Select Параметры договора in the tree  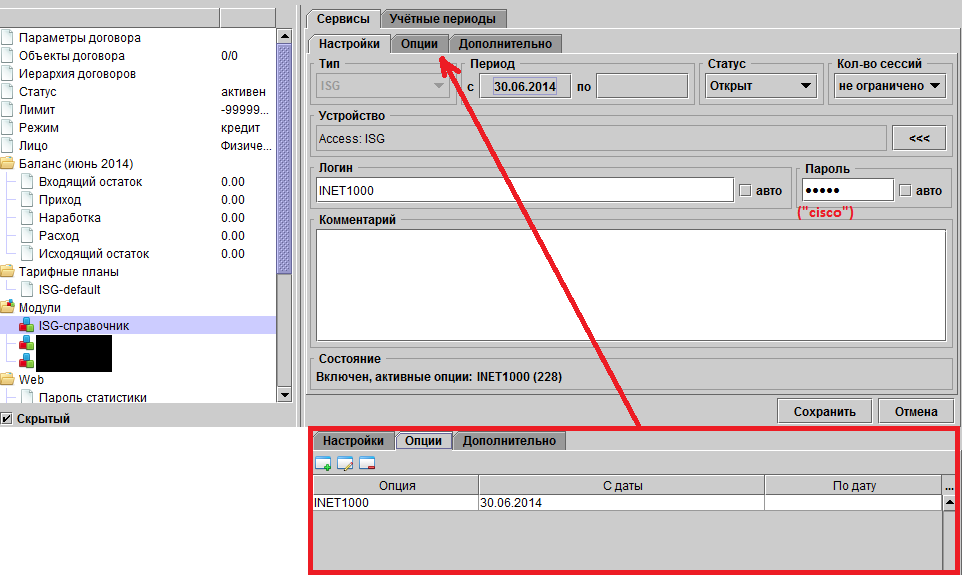80,37
